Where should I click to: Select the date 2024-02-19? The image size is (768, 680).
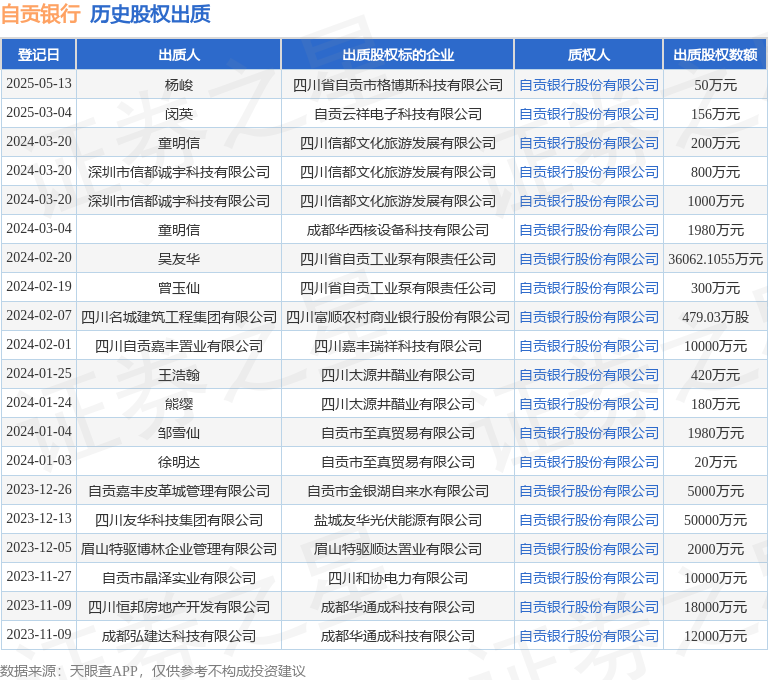tap(39, 286)
